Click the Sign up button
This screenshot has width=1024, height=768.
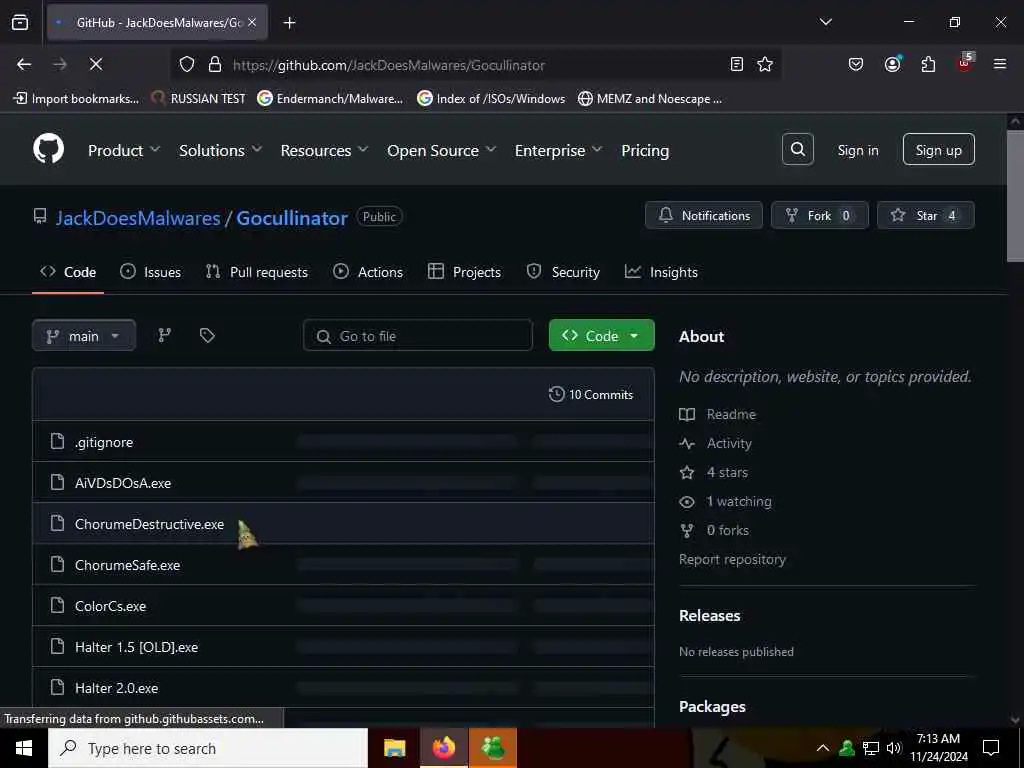coord(938,150)
